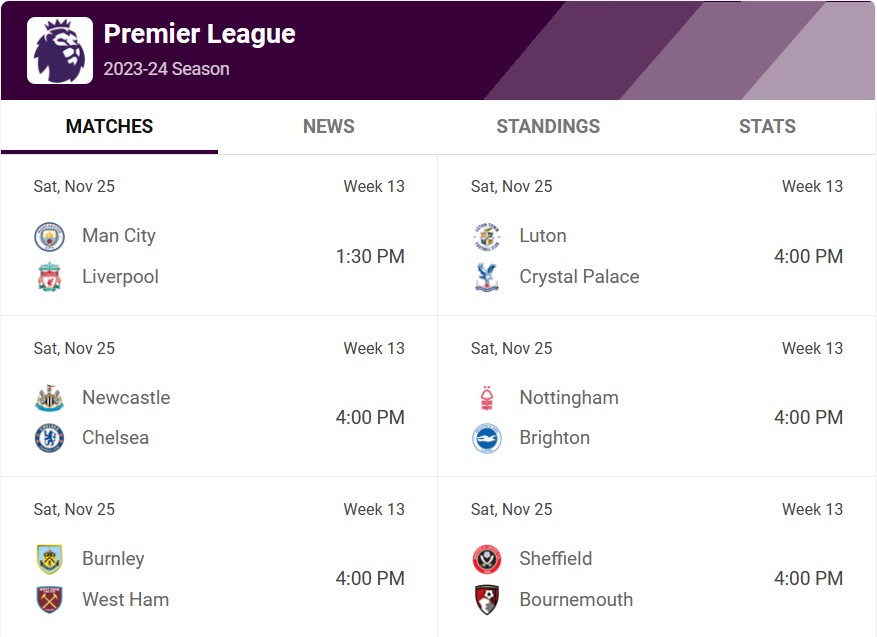Click the Nottingham Forest tree crest
This screenshot has height=637, width=877.
coord(487,398)
